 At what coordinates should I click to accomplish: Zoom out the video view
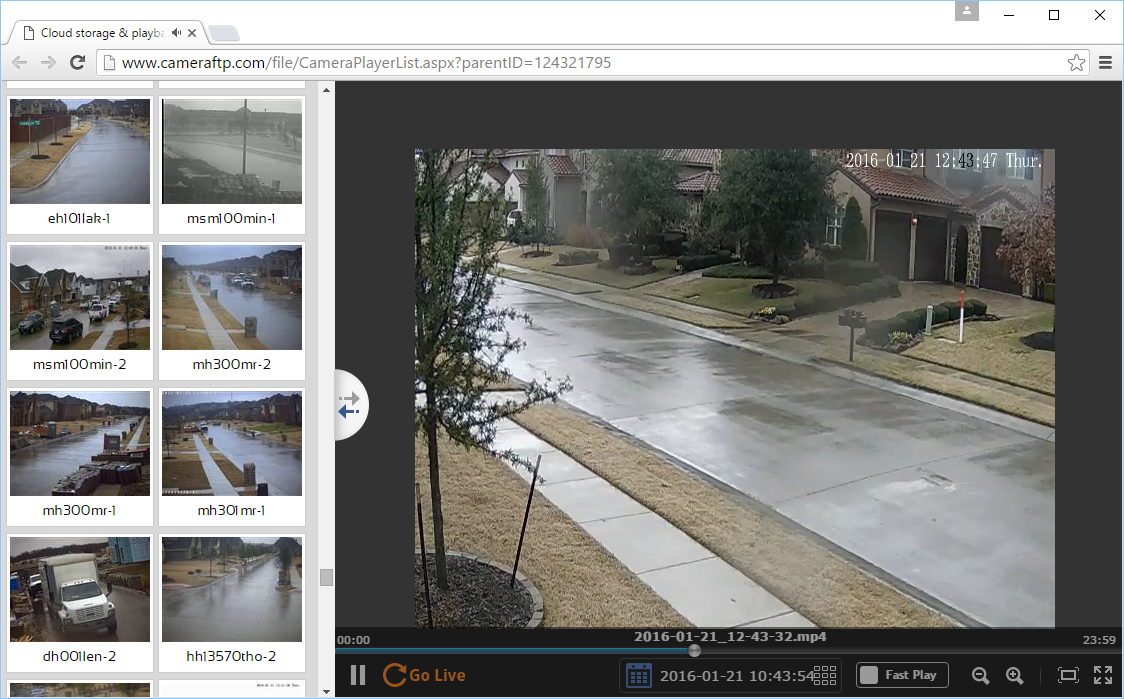click(980, 676)
